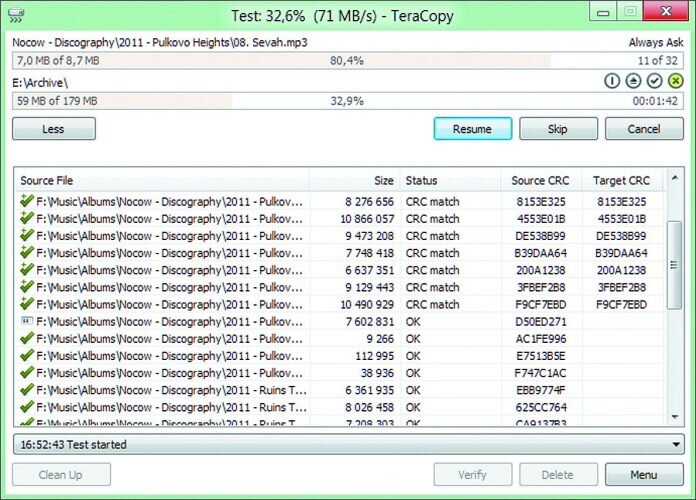Skip the current file
This screenshot has width=696, height=500.
tap(558, 129)
